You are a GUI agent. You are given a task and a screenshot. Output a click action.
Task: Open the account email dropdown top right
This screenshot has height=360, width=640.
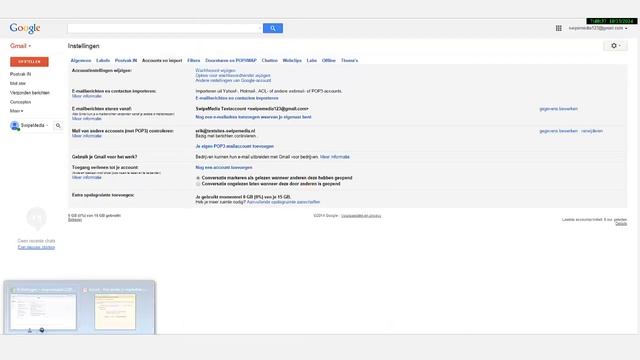pos(598,28)
